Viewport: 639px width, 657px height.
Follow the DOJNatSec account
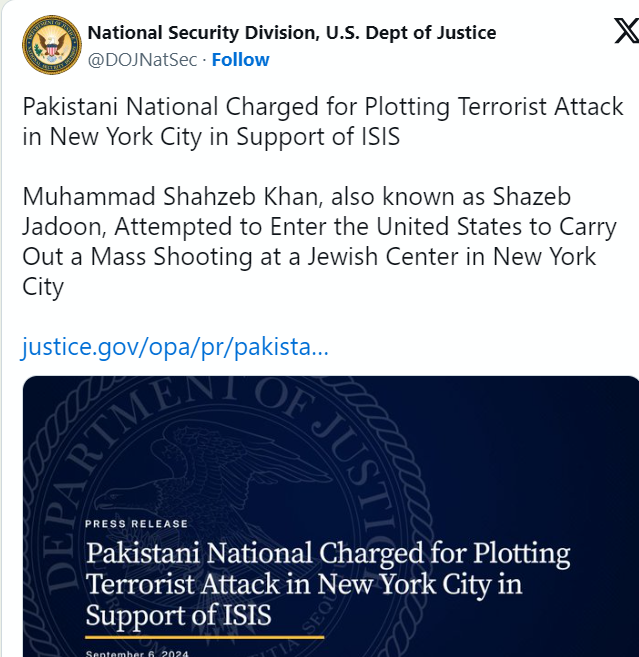(x=240, y=60)
